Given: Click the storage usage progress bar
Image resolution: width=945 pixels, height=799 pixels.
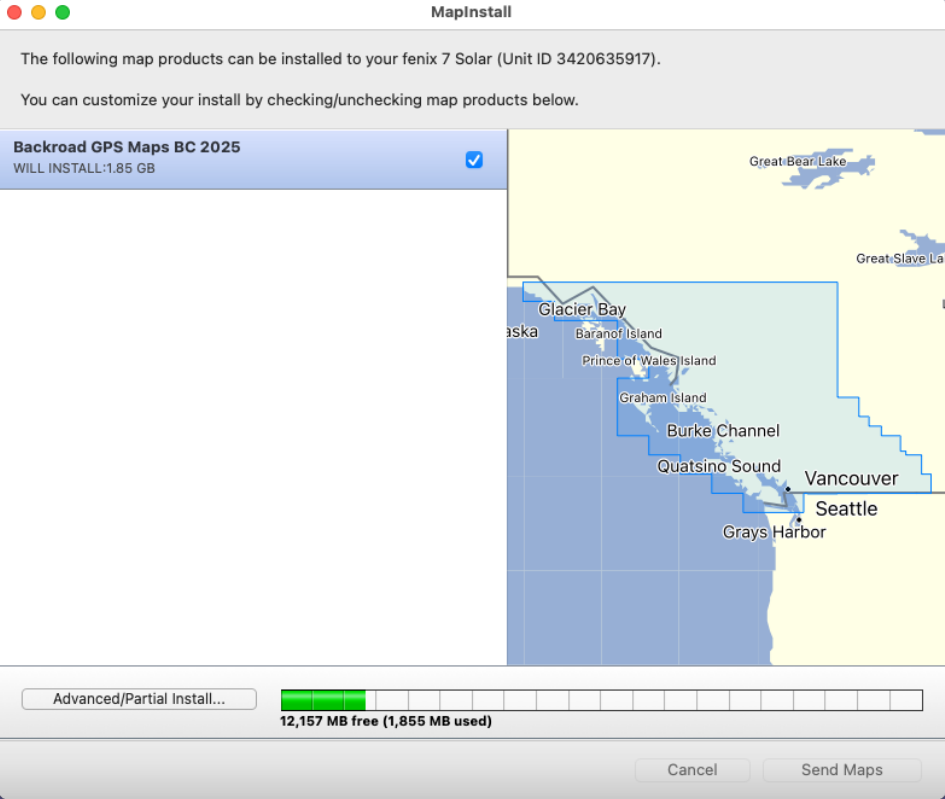Looking at the screenshot, I should [x=601, y=700].
